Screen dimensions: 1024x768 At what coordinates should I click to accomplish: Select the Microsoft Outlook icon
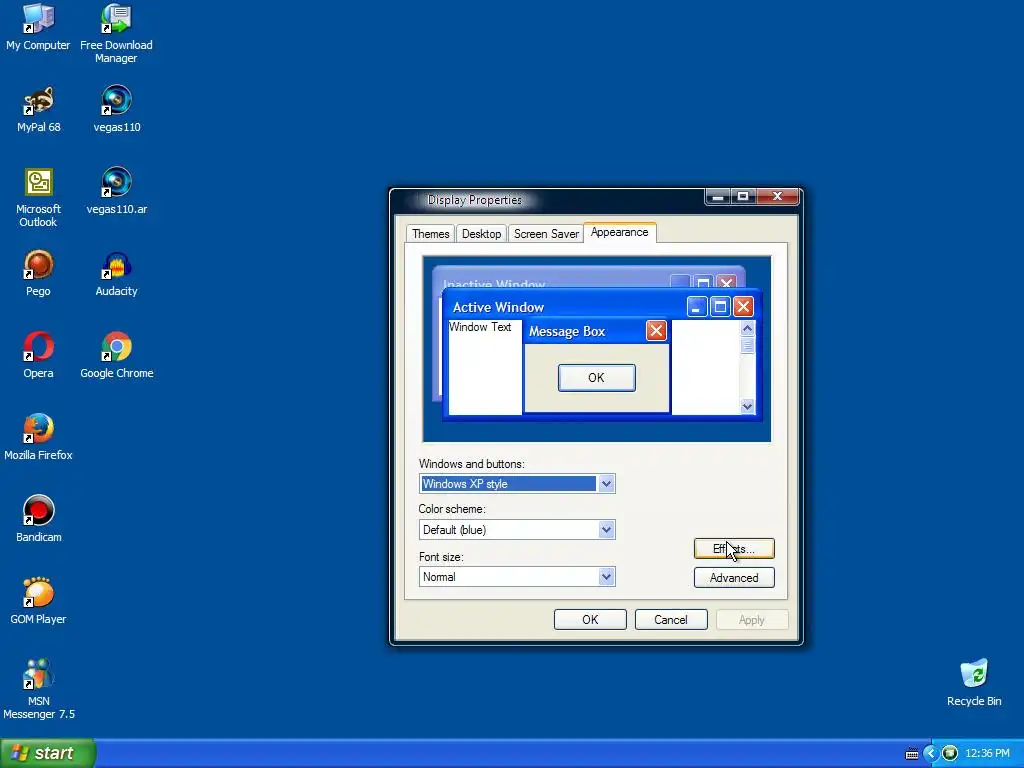pos(39,198)
